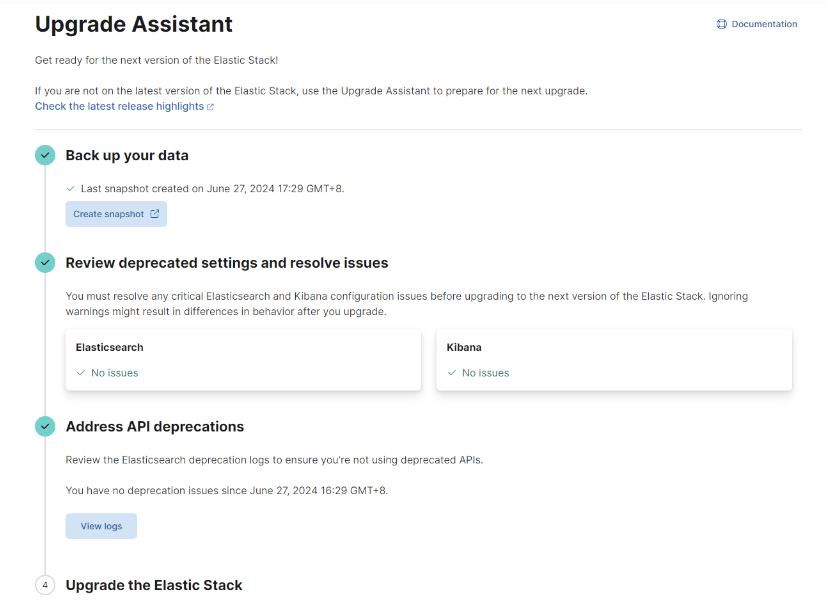Viewport: 828px width, 614px height.
Task: Open the Kibana issues card
Action: (614, 360)
